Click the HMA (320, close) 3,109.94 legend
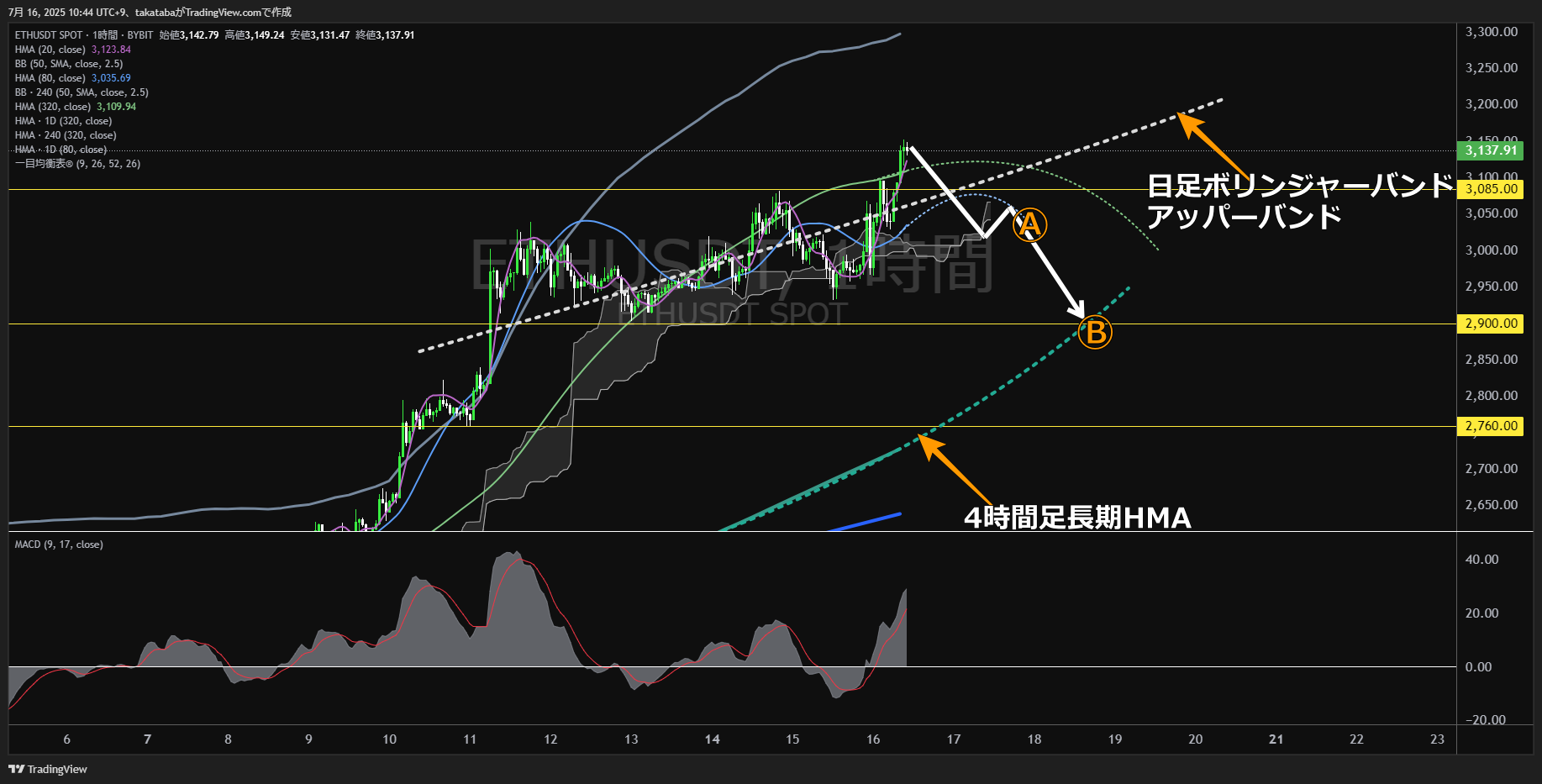The width and height of the screenshot is (1542, 784). (x=76, y=107)
